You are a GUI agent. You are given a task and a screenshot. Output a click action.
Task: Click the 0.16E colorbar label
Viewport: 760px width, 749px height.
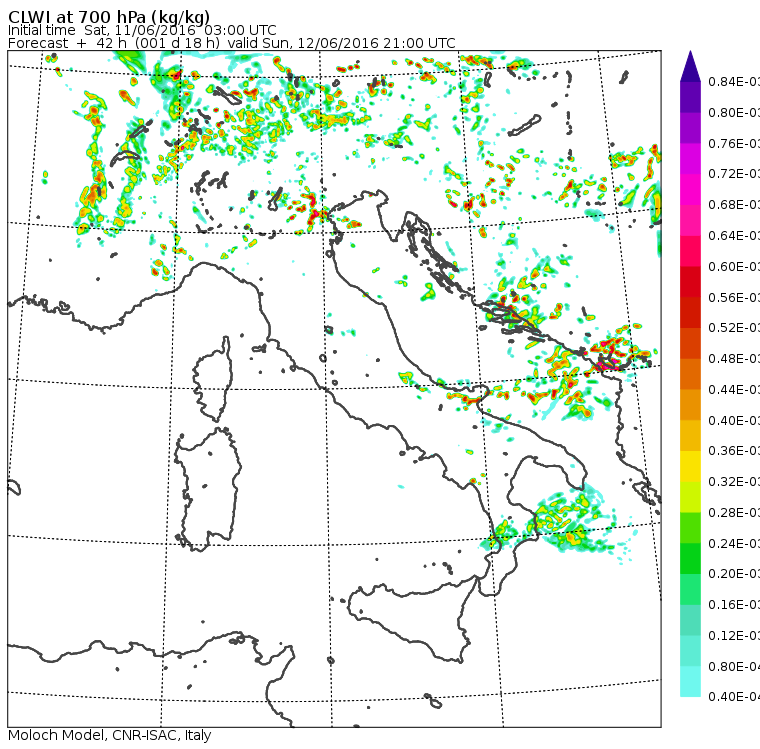tap(734, 605)
